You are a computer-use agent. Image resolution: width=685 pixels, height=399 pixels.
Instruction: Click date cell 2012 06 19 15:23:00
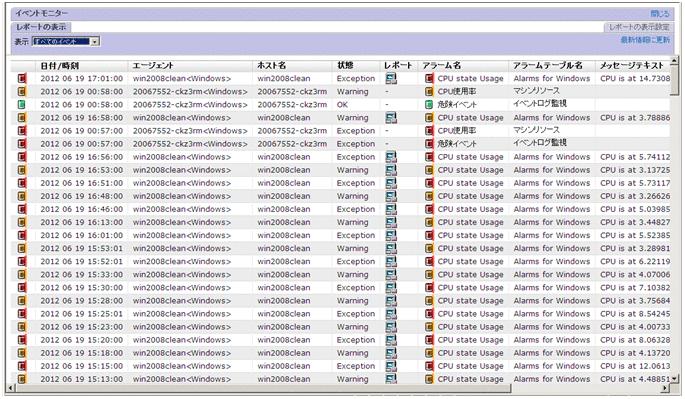tap(82, 327)
